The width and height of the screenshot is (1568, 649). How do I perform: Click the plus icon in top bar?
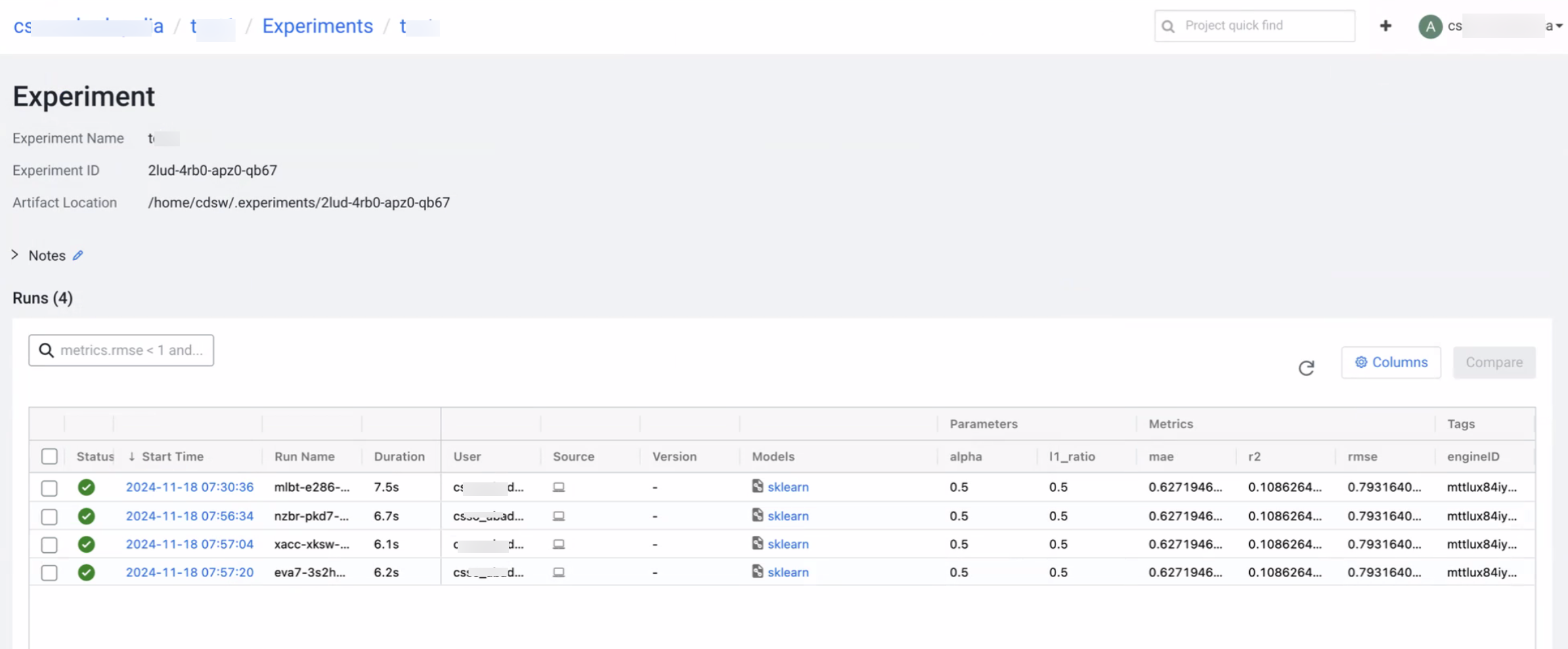(x=1385, y=26)
